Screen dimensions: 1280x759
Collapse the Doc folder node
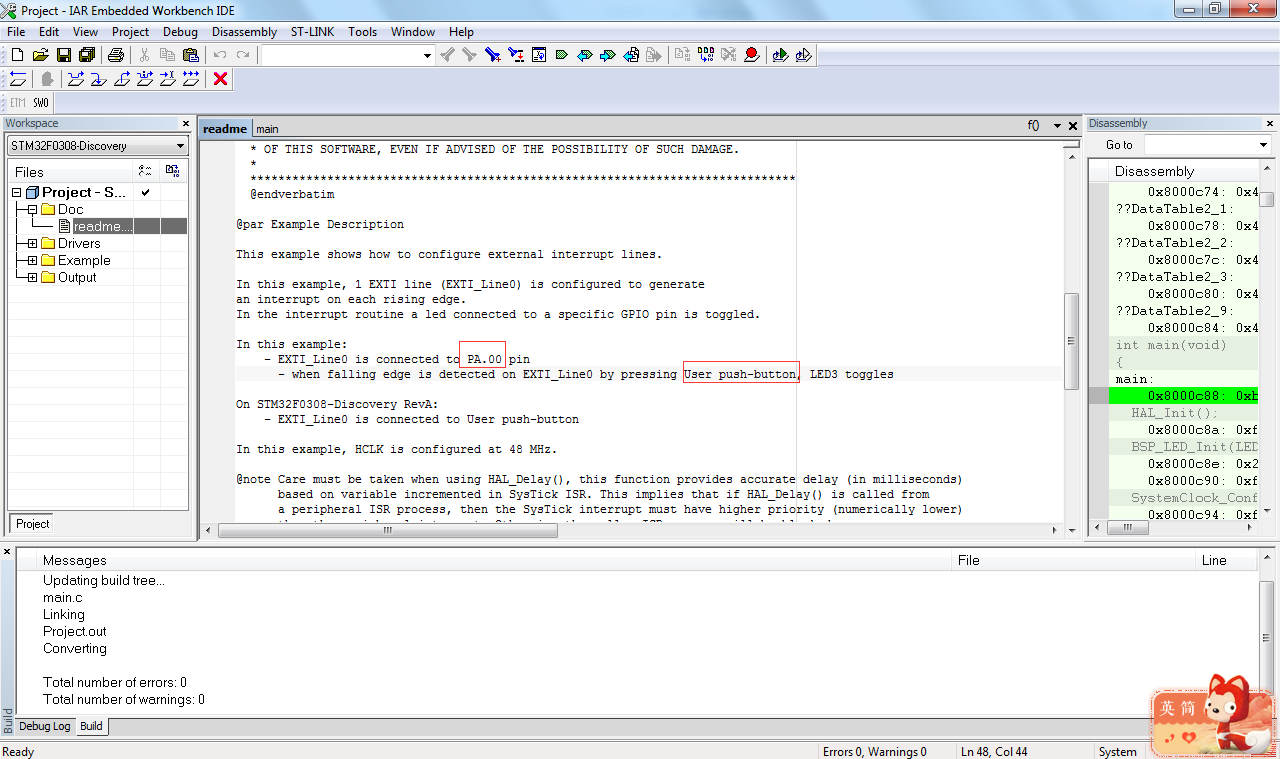(33, 209)
